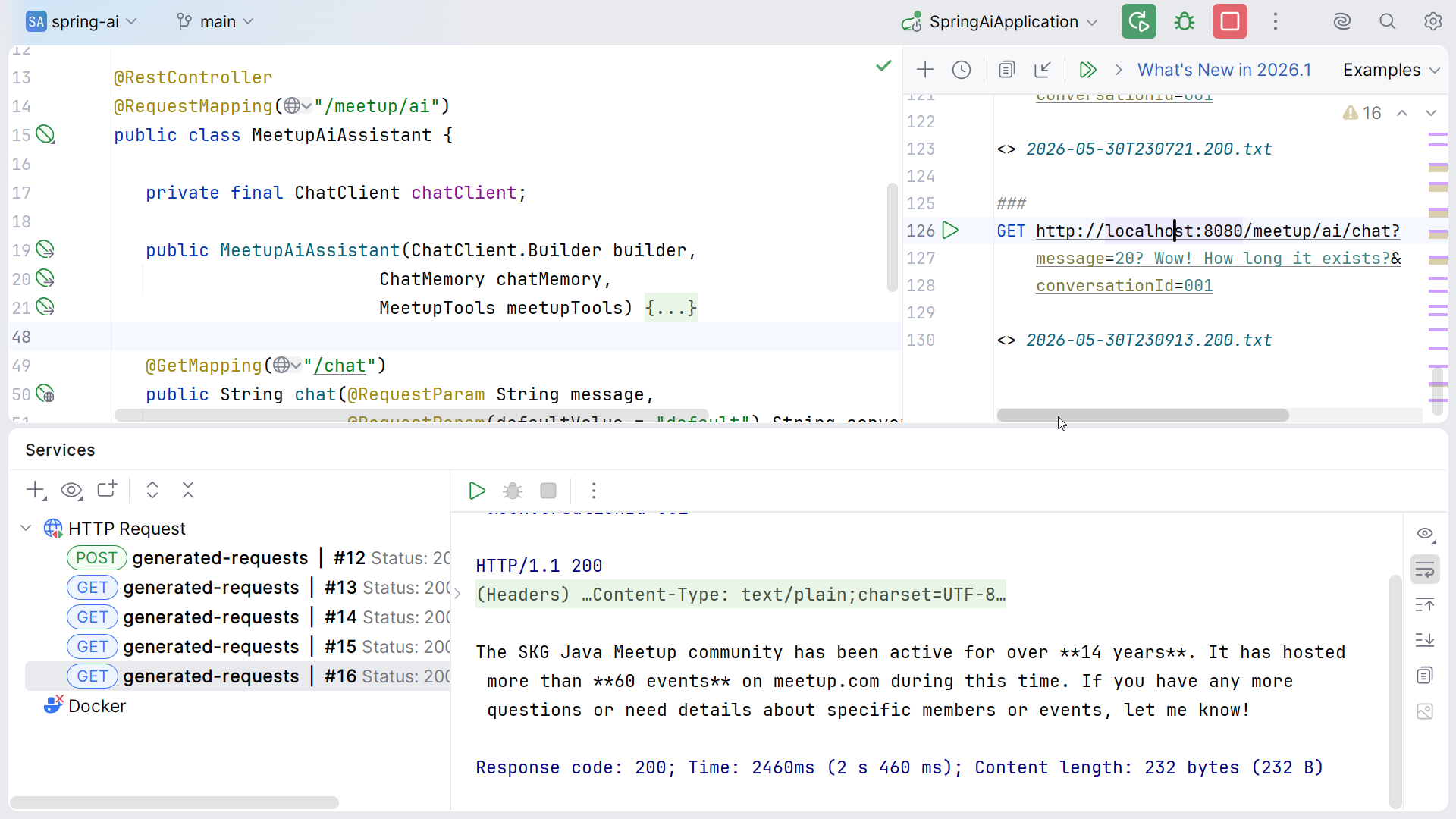1456x819 pixels.
Task: Collapse all services tree nodes
Action: 188,490
